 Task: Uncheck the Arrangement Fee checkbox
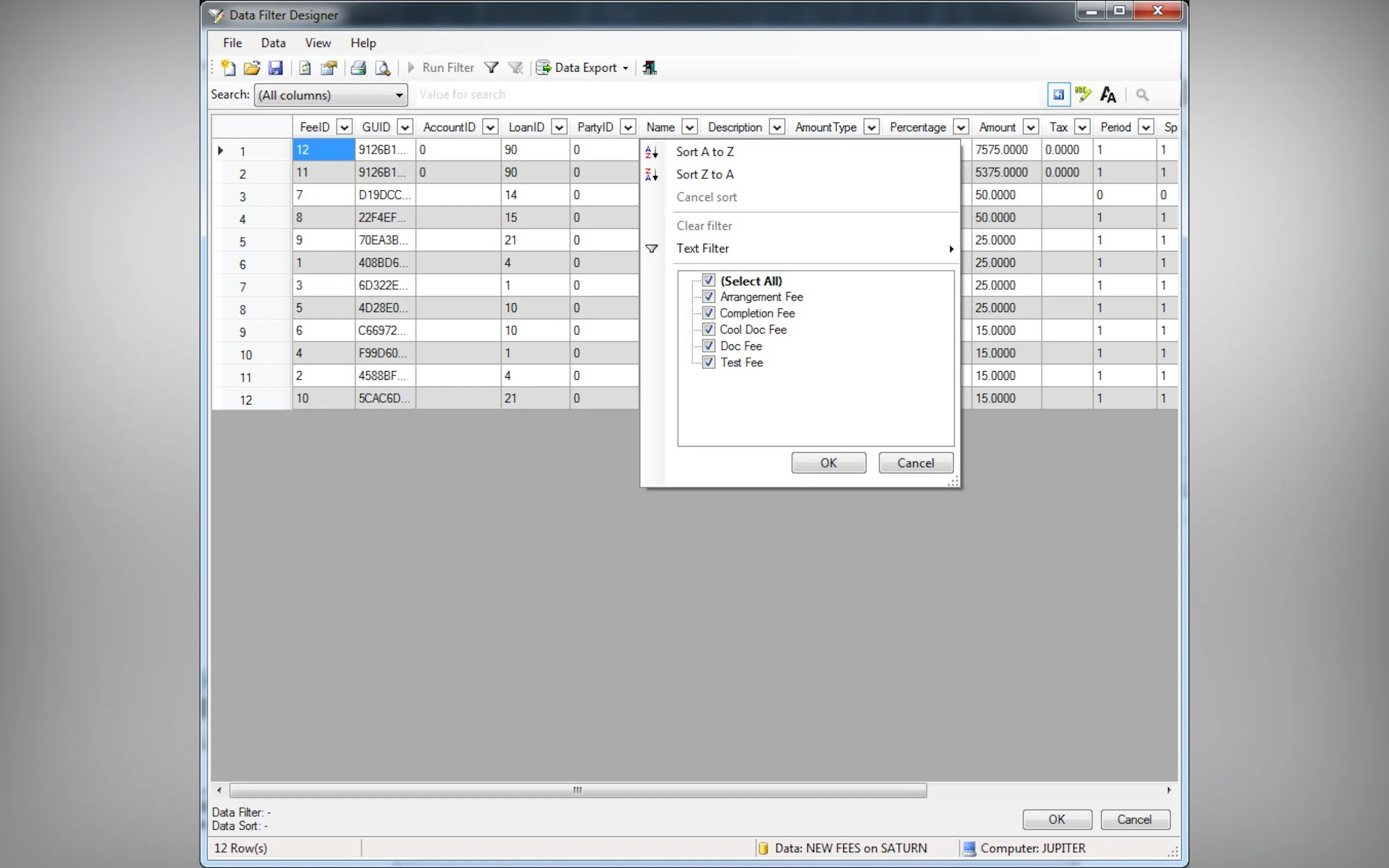[x=709, y=297]
